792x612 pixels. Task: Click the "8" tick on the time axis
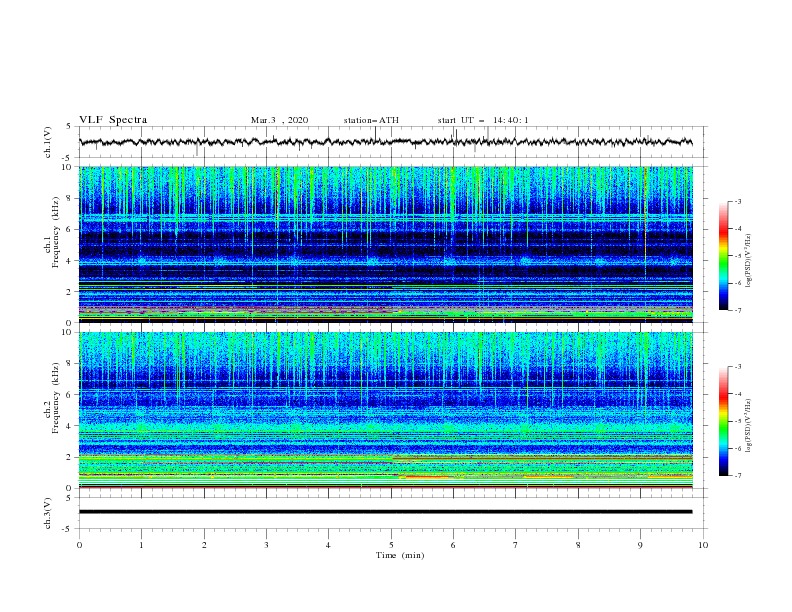(x=578, y=545)
